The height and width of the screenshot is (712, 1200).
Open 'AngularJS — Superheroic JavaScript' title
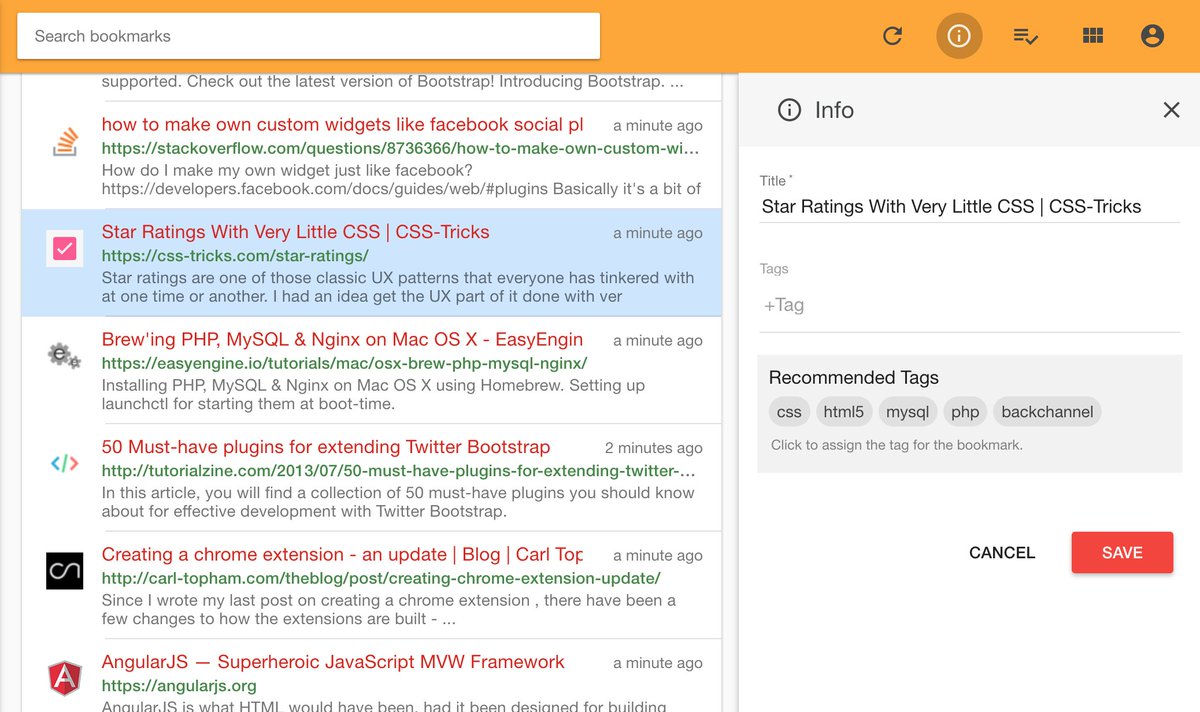[333, 662]
